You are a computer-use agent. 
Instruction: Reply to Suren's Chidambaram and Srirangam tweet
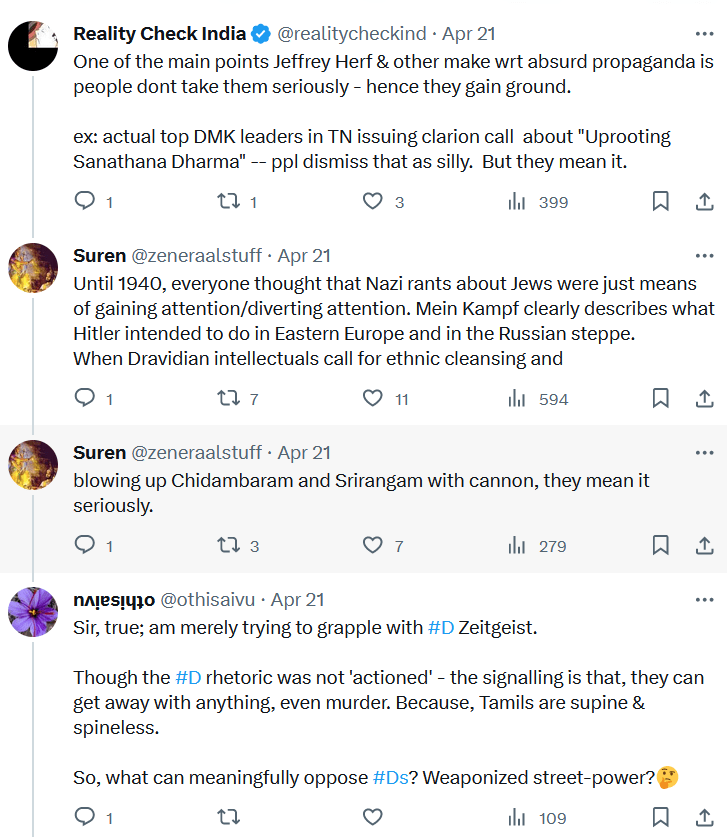85,545
